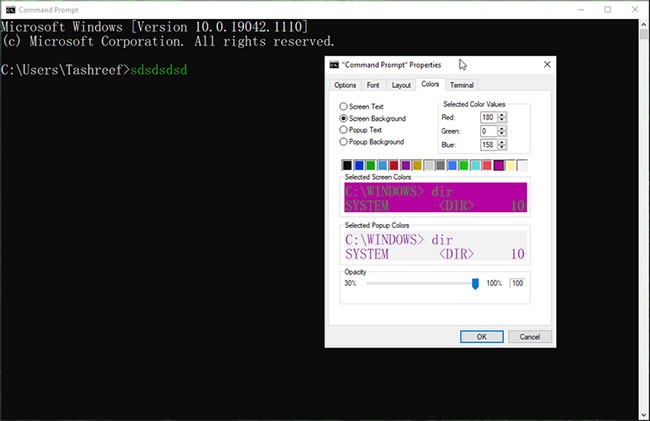Select the Screen Text radio button
650x421 pixels.
(345, 106)
